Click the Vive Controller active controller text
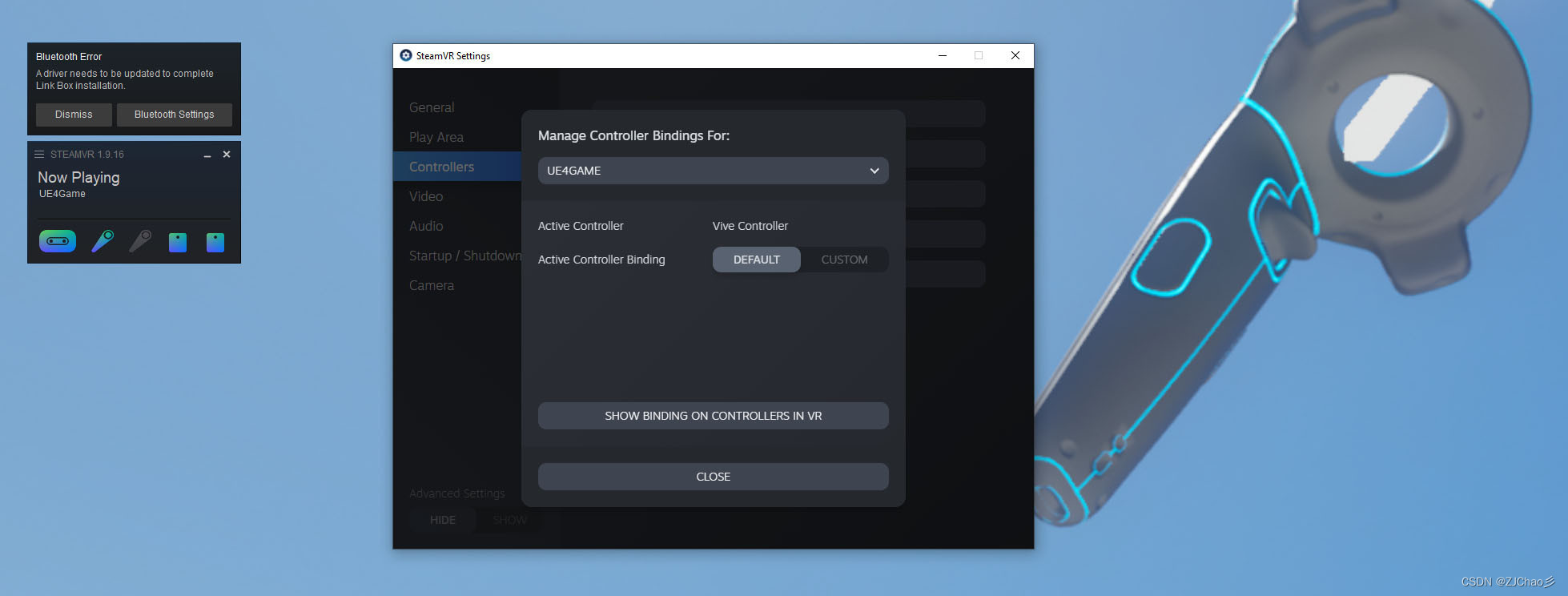1568x596 pixels. point(750,226)
